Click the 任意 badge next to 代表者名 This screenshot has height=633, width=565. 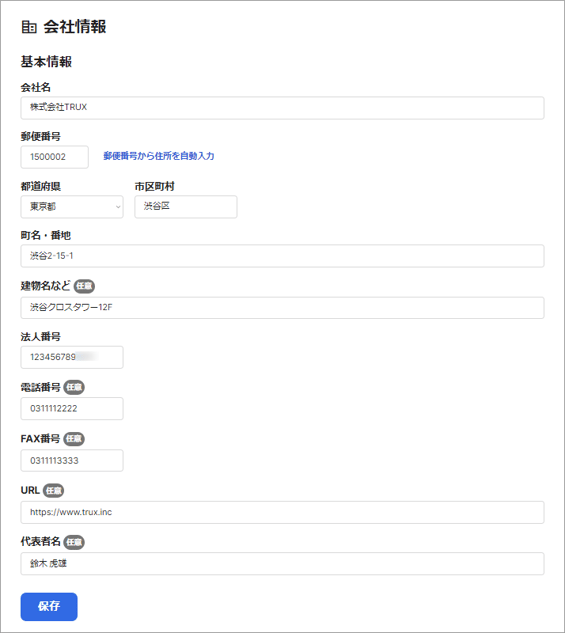click(x=74, y=542)
